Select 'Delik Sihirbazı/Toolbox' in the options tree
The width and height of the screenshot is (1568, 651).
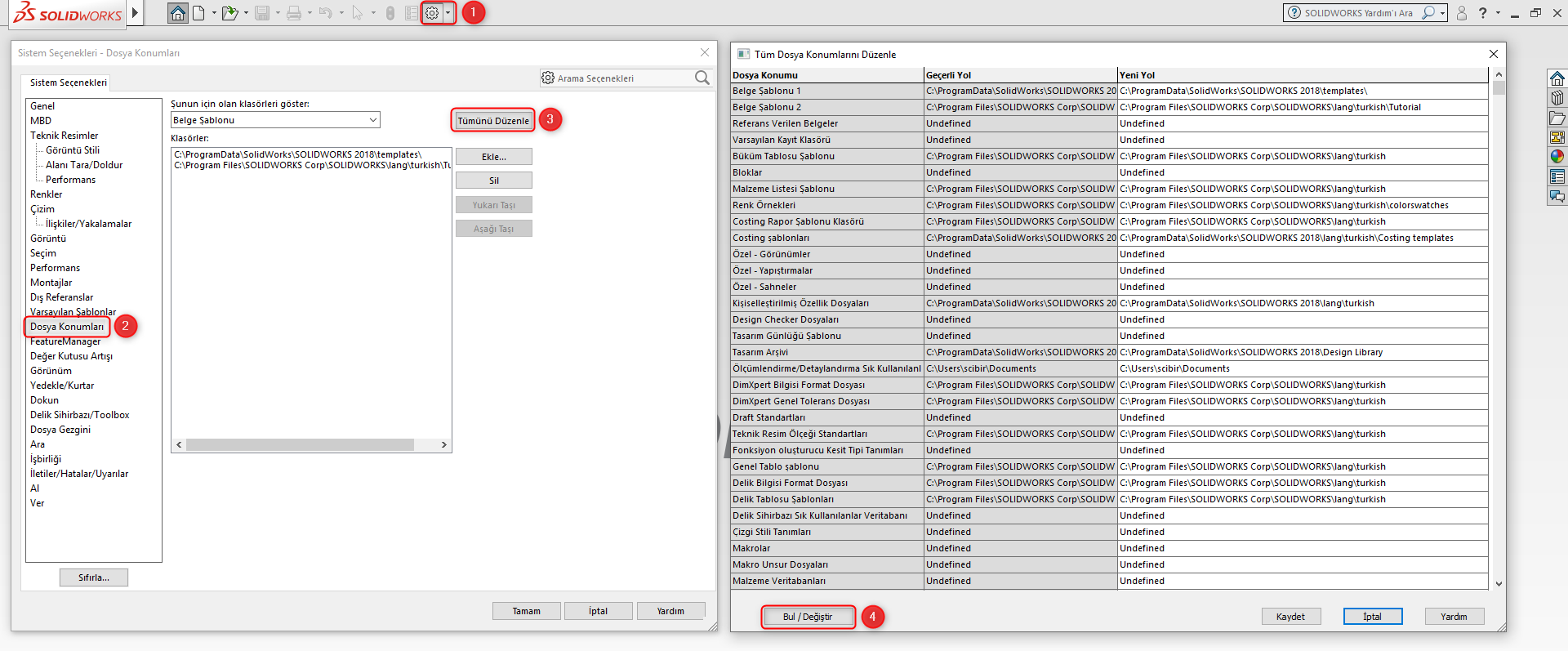coord(80,415)
